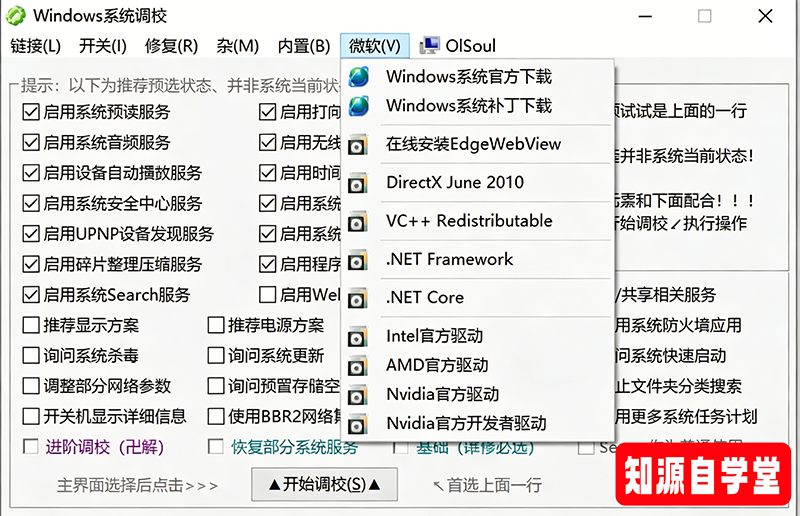Enable 推荐显示方案 checkbox
This screenshot has height=516, width=800.
pyautogui.click(x=31, y=325)
